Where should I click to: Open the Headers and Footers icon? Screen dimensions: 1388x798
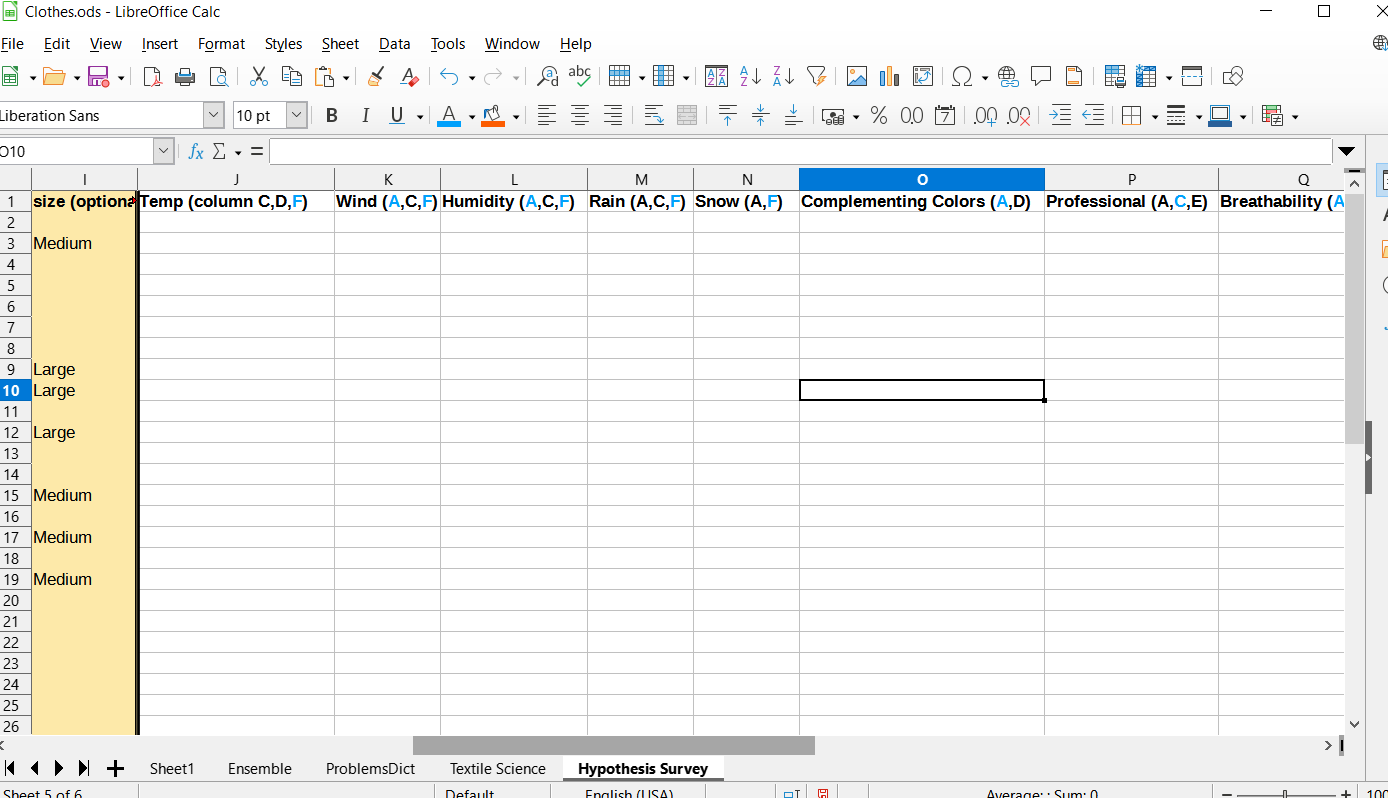coord(1074,76)
